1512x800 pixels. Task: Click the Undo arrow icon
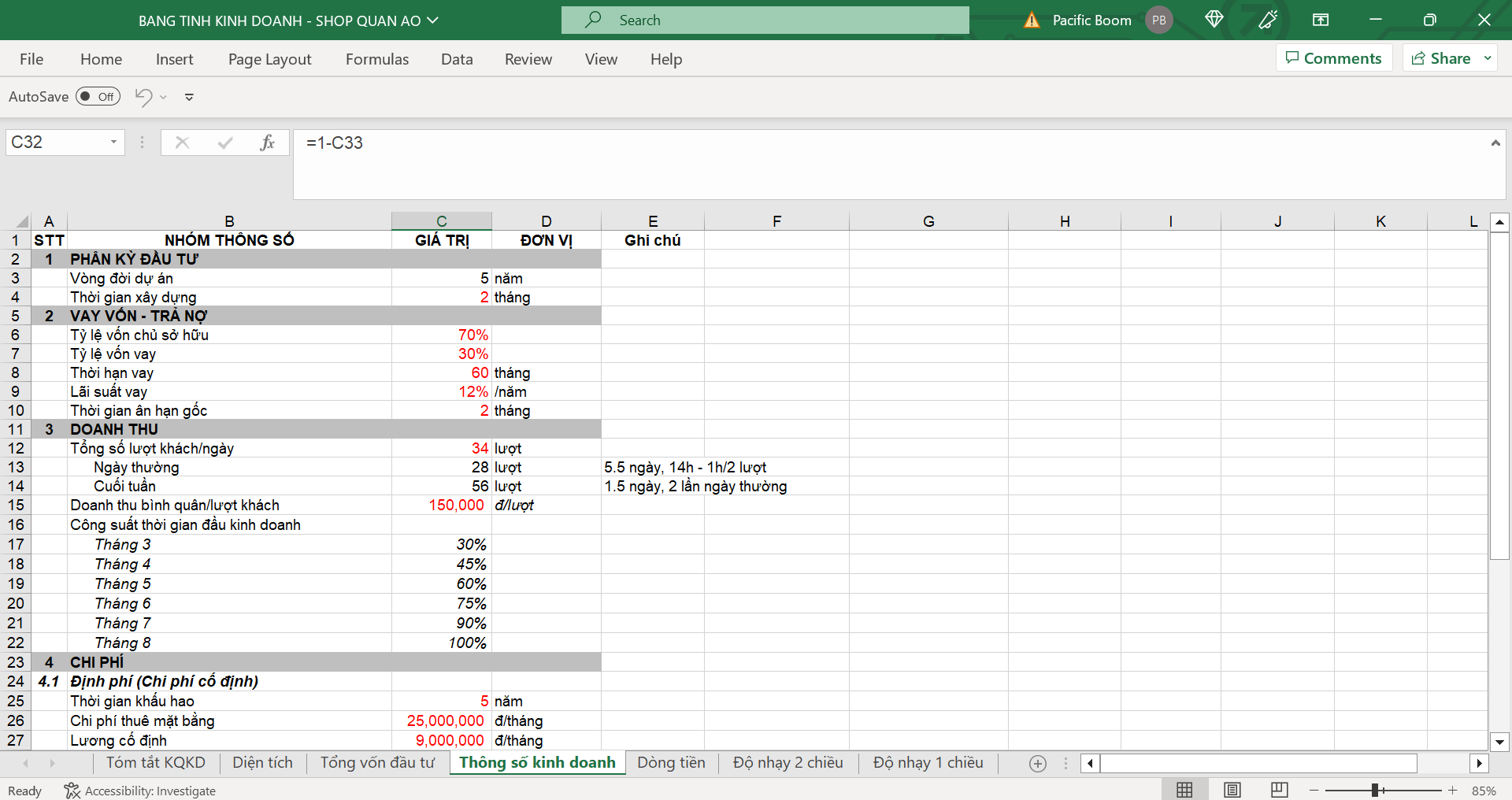(143, 97)
